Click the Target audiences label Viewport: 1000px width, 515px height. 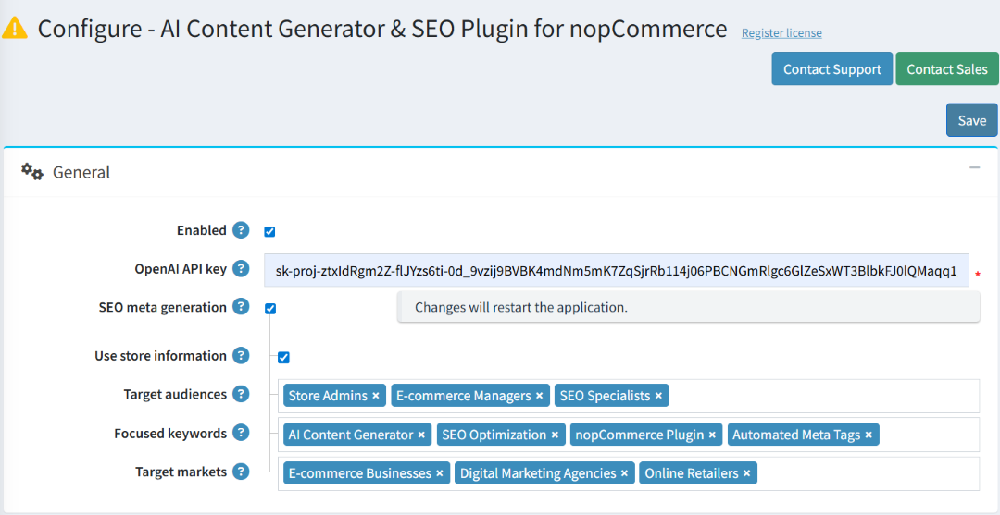click(x=175, y=395)
